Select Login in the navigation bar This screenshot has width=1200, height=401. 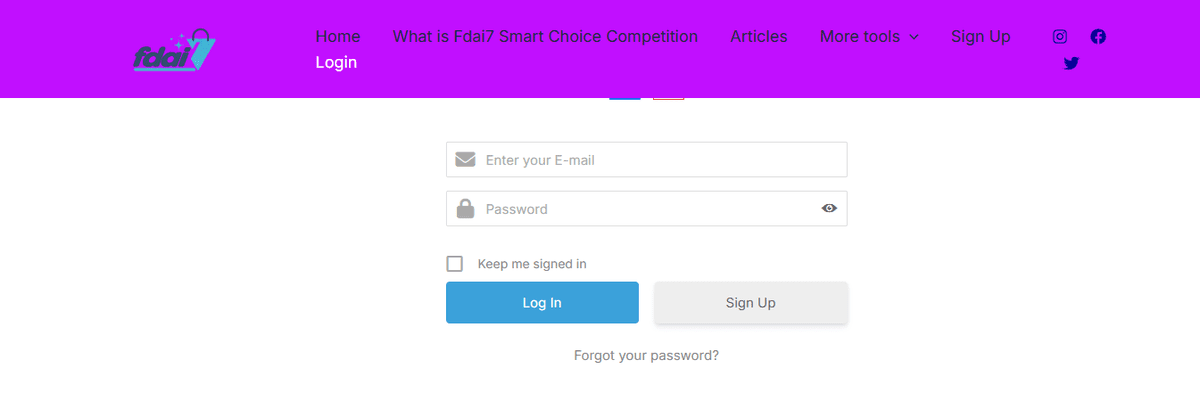point(336,63)
